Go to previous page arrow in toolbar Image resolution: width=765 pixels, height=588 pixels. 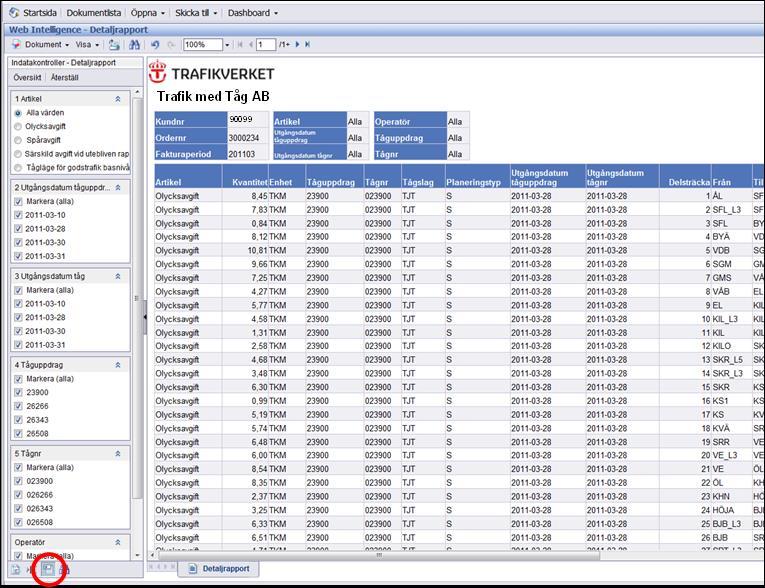[x=251, y=44]
